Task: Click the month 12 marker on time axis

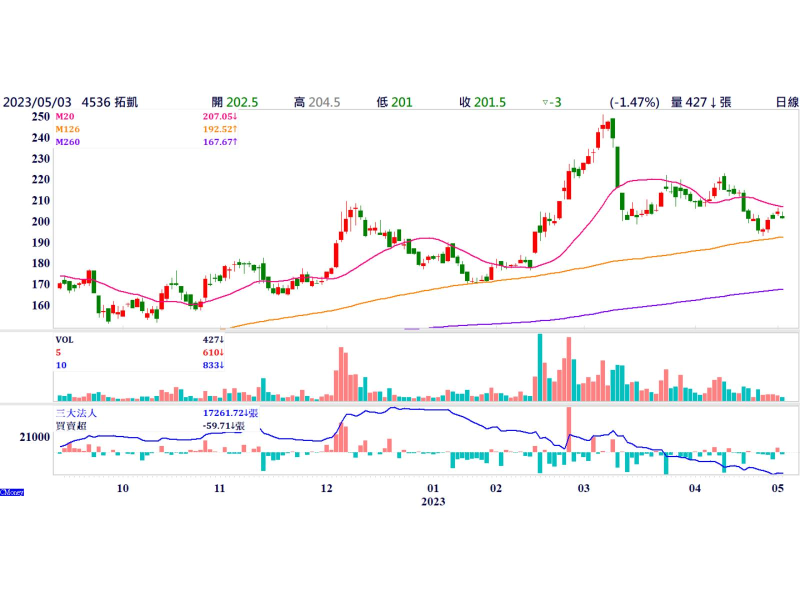Action: click(x=326, y=489)
